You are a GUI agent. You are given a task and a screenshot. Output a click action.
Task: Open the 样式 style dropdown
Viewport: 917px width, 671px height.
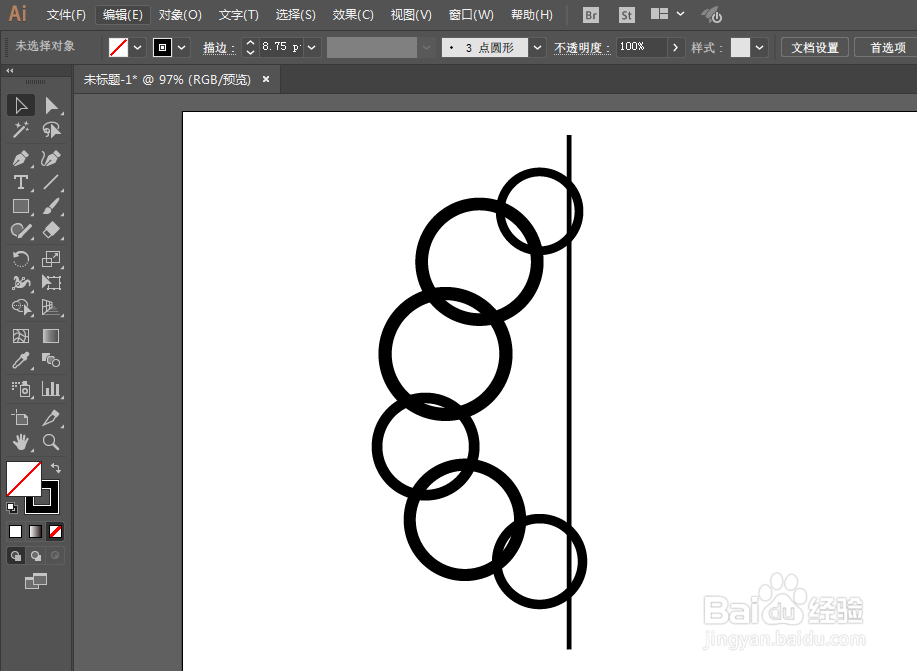pos(757,46)
